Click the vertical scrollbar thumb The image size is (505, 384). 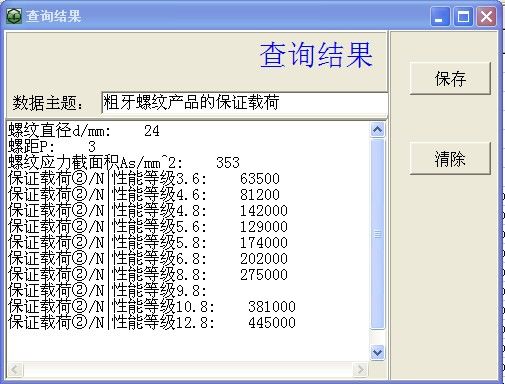377,234
